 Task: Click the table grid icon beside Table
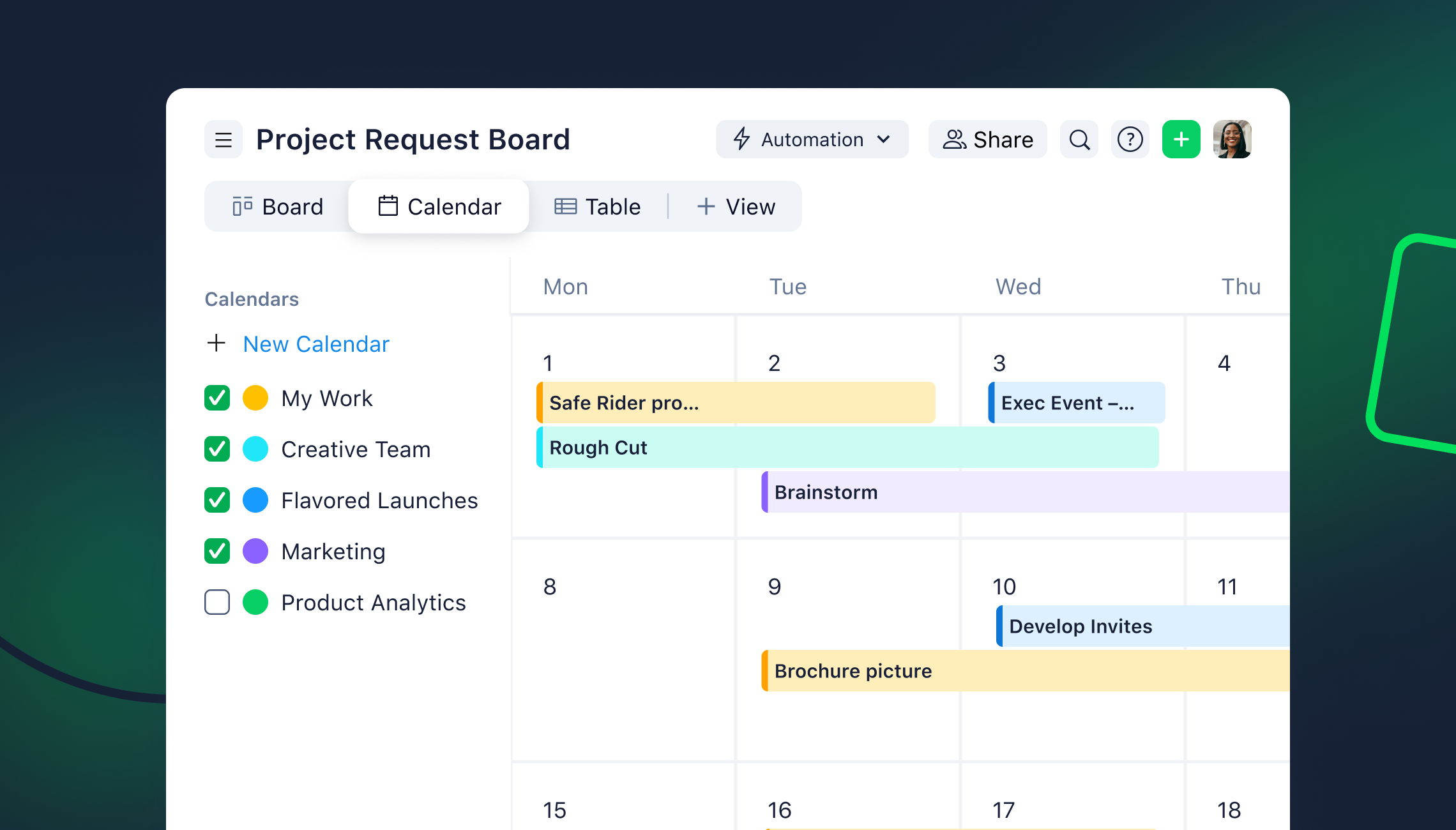pos(565,206)
